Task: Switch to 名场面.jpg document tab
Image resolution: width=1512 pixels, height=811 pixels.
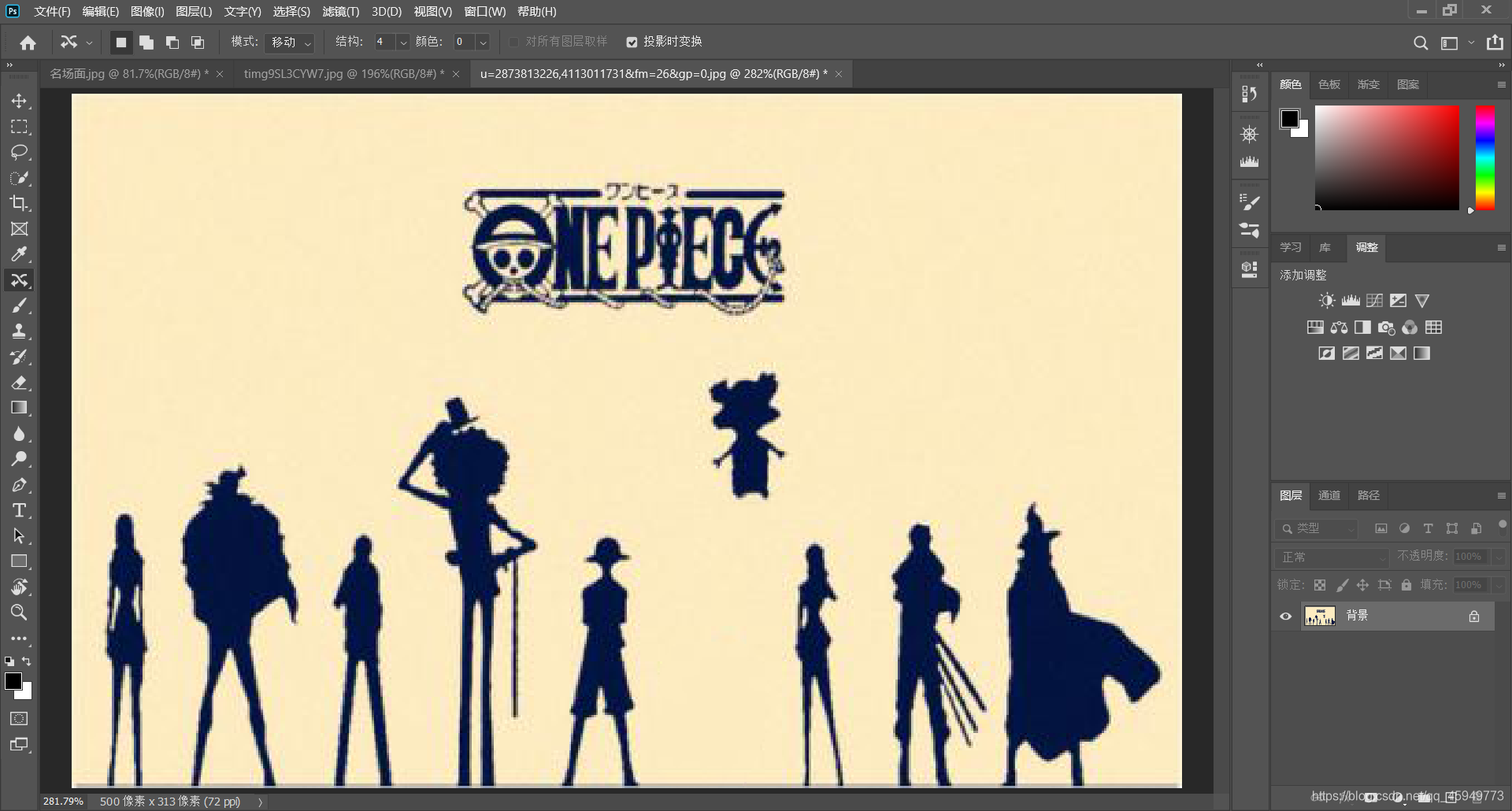Action: pyautogui.click(x=129, y=73)
